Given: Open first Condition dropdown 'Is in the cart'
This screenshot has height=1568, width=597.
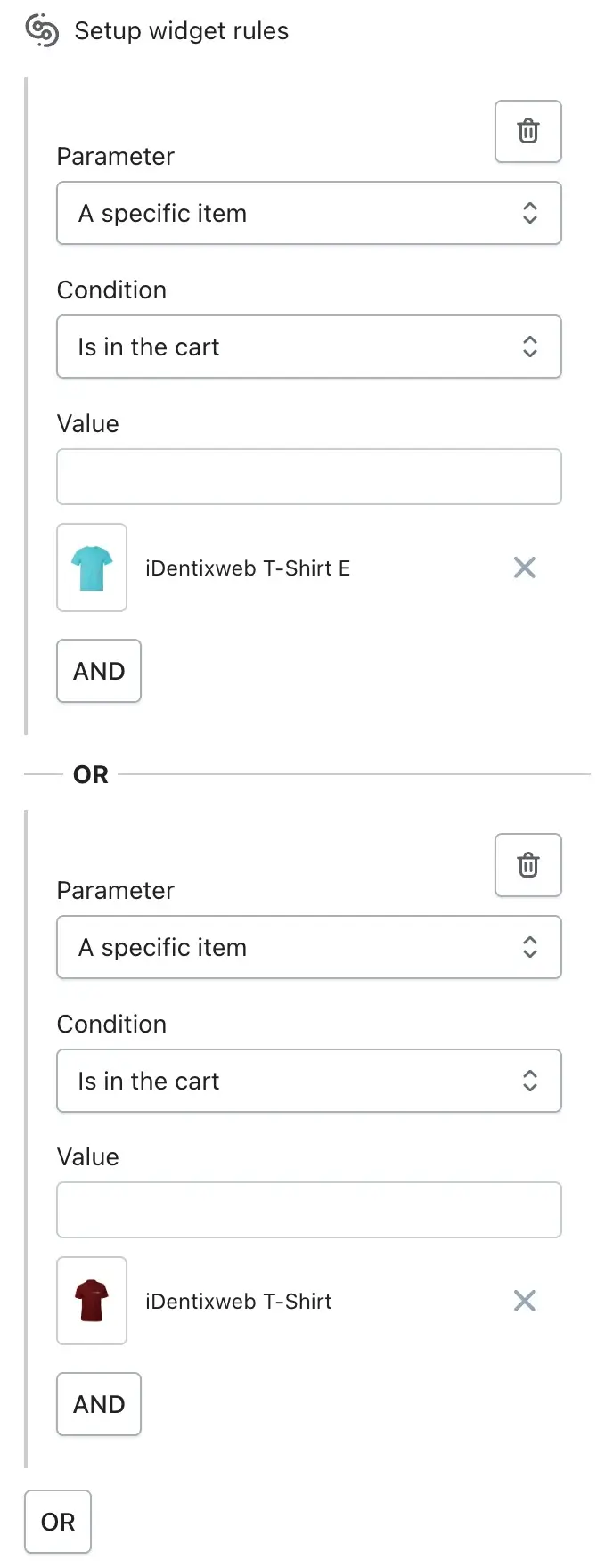Looking at the screenshot, I should pos(309,347).
